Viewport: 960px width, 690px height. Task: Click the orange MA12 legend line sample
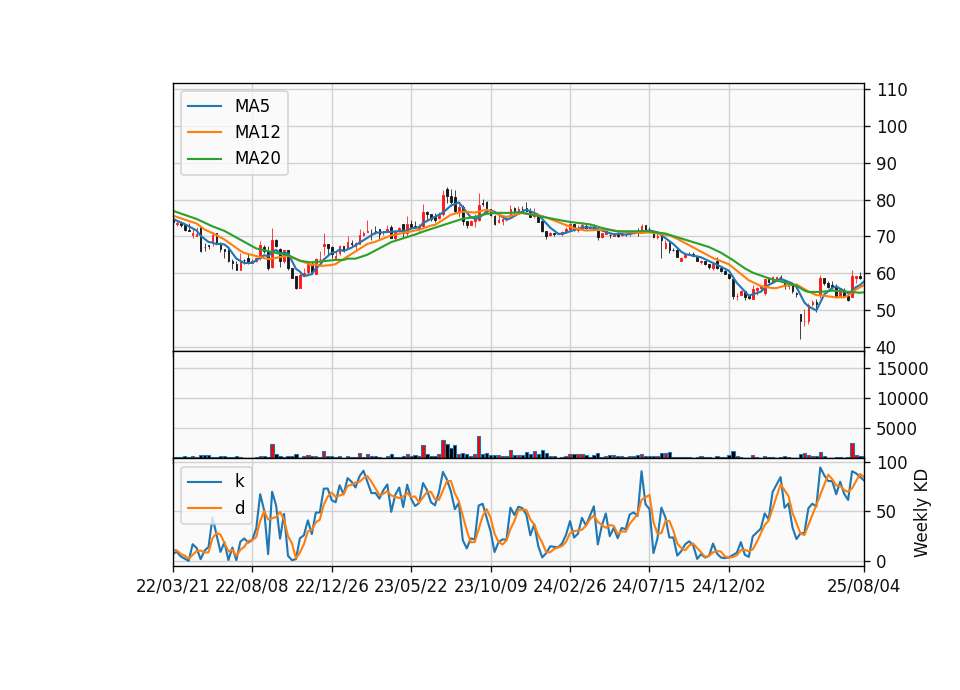pyautogui.click(x=204, y=132)
